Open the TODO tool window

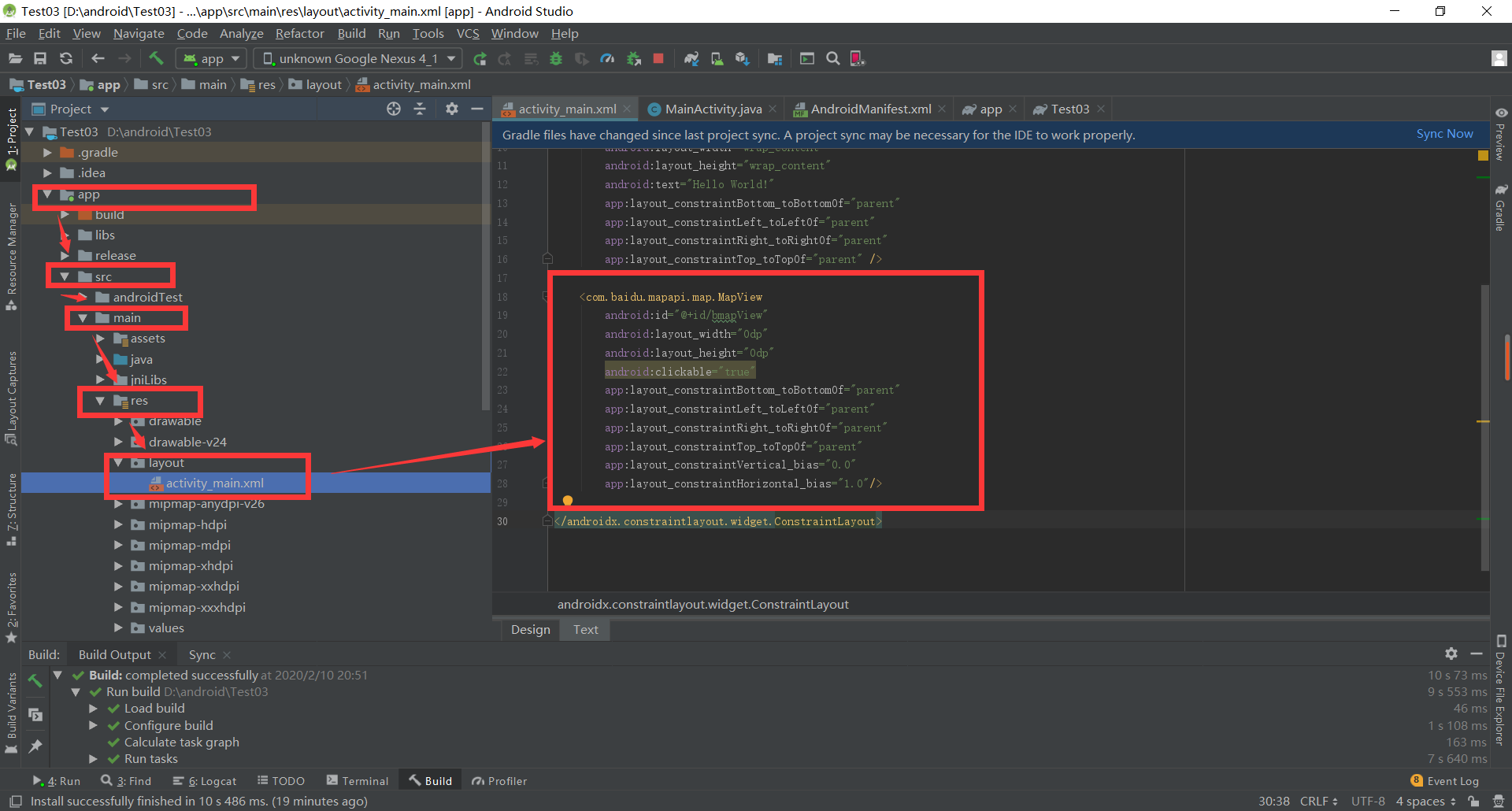pos(281,780)
